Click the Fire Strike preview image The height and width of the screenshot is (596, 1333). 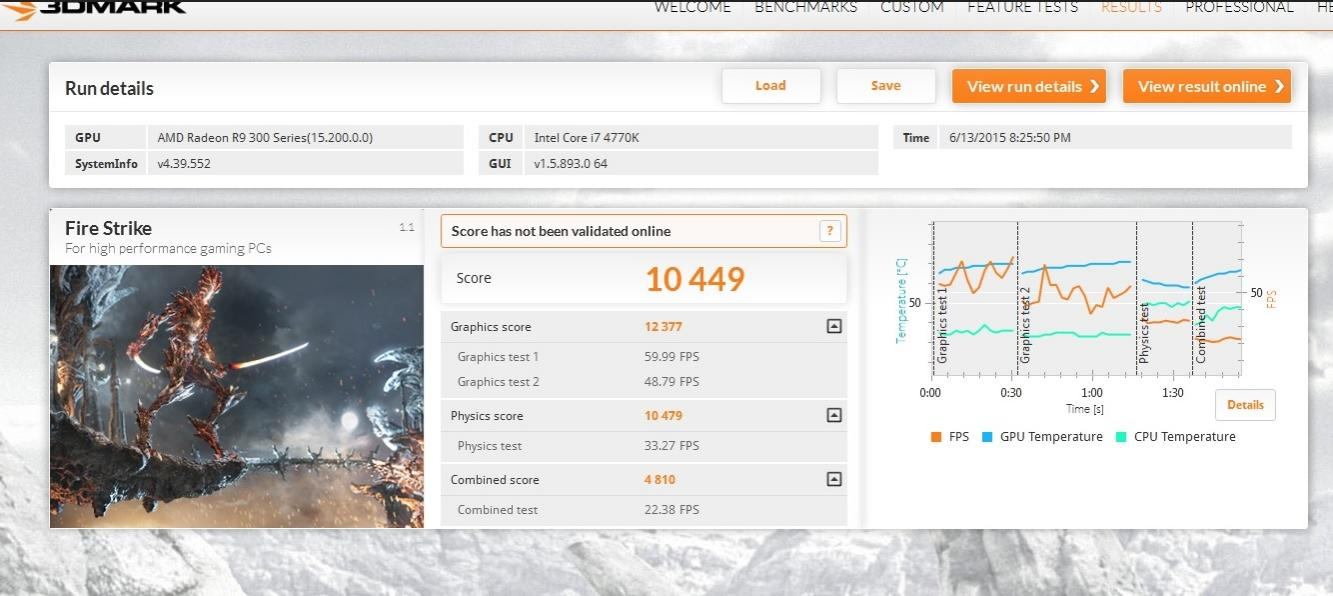point(237,396)
